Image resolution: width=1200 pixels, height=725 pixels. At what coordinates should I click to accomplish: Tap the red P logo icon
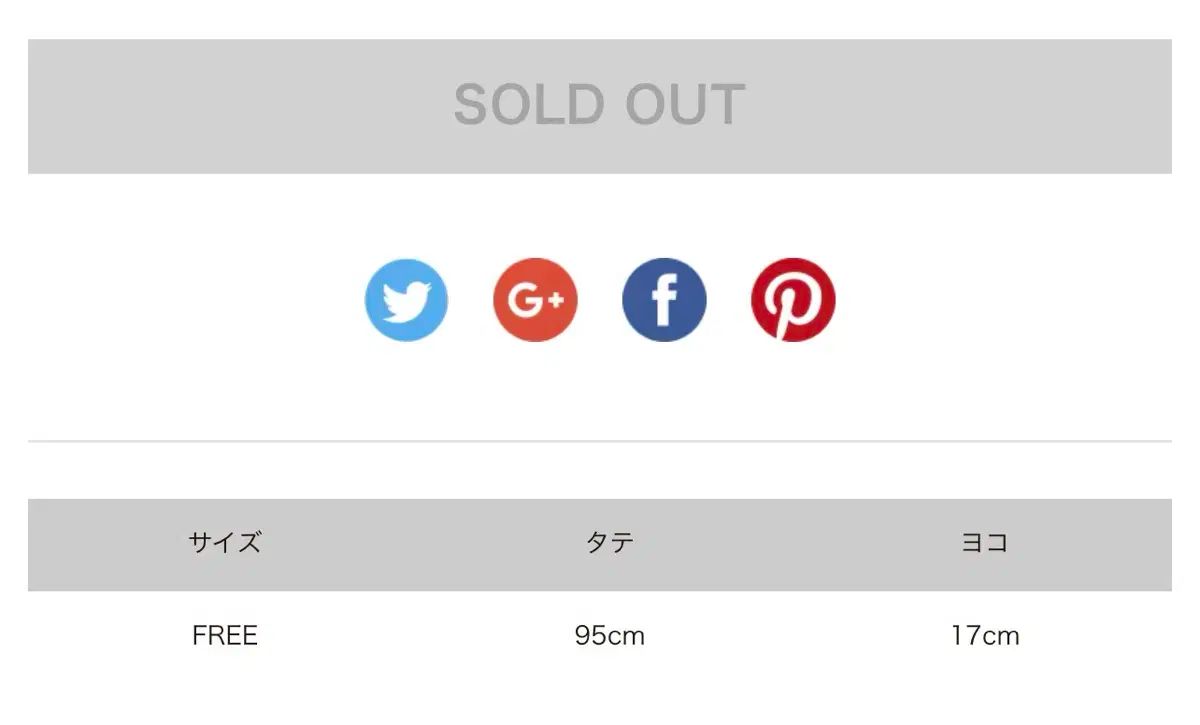coord(793,300)
